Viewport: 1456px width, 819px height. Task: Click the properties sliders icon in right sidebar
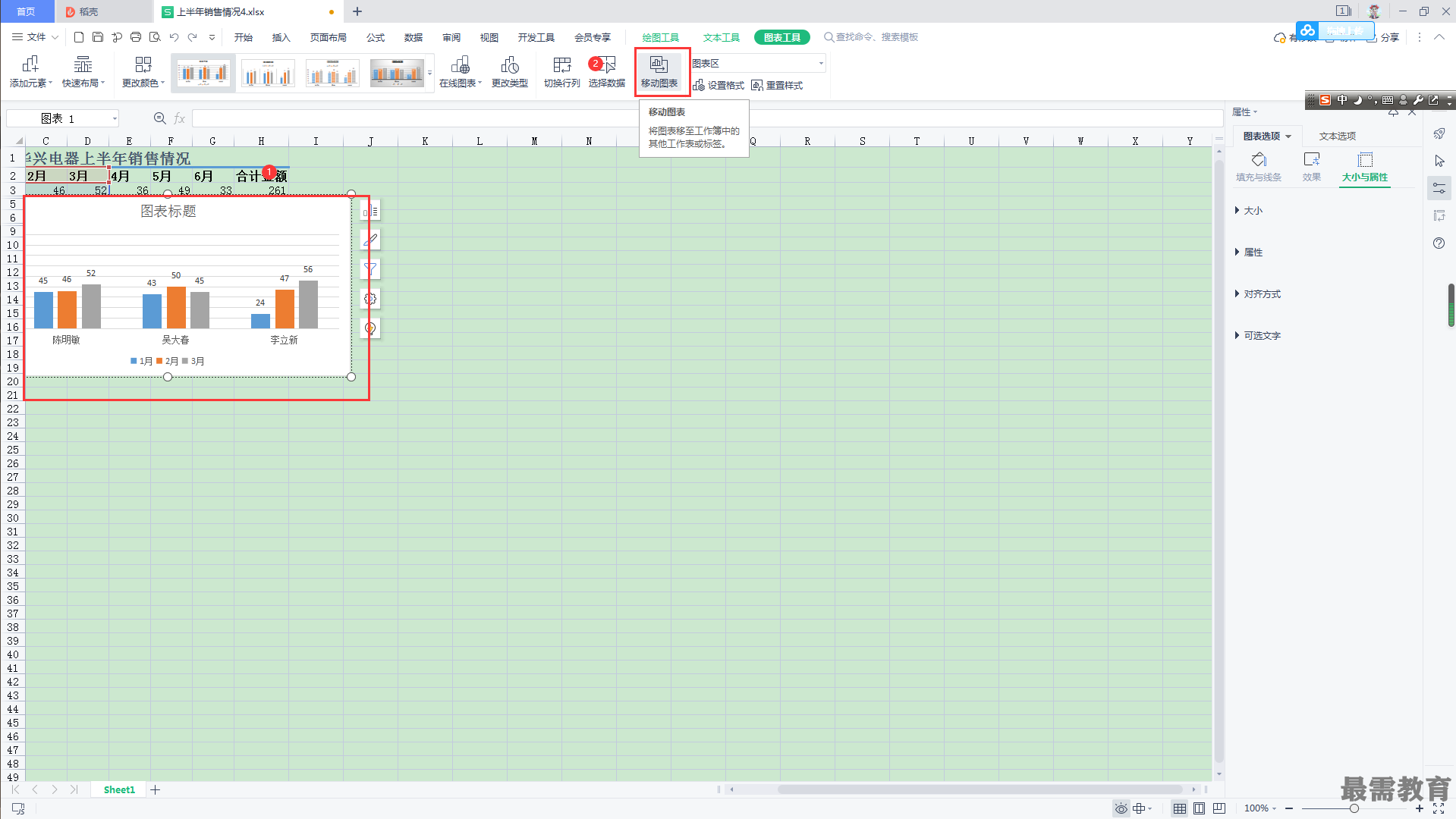(x=1439, y=189)
